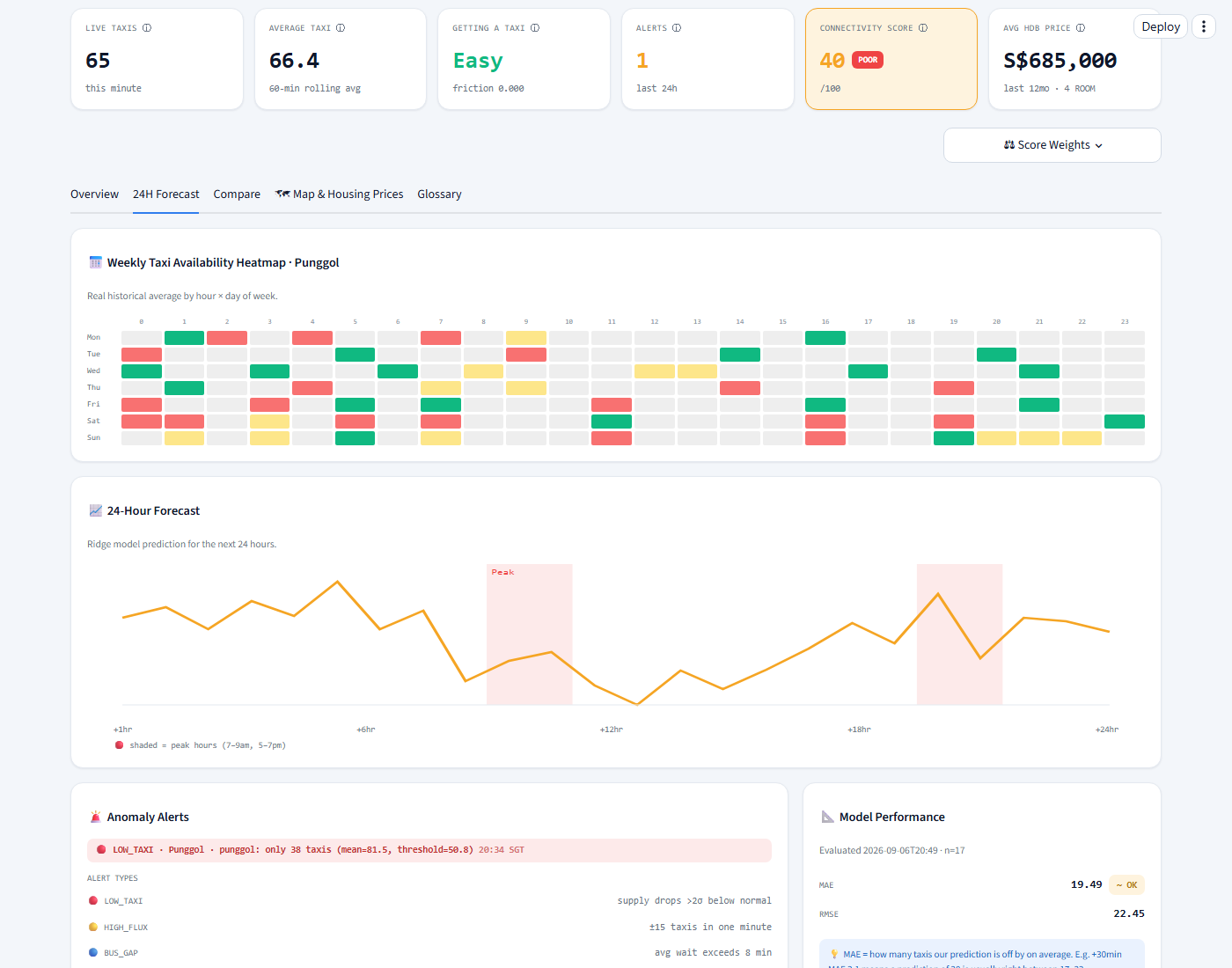
Task: Go to the Glossary tab
Action: (x=439, y=194)
